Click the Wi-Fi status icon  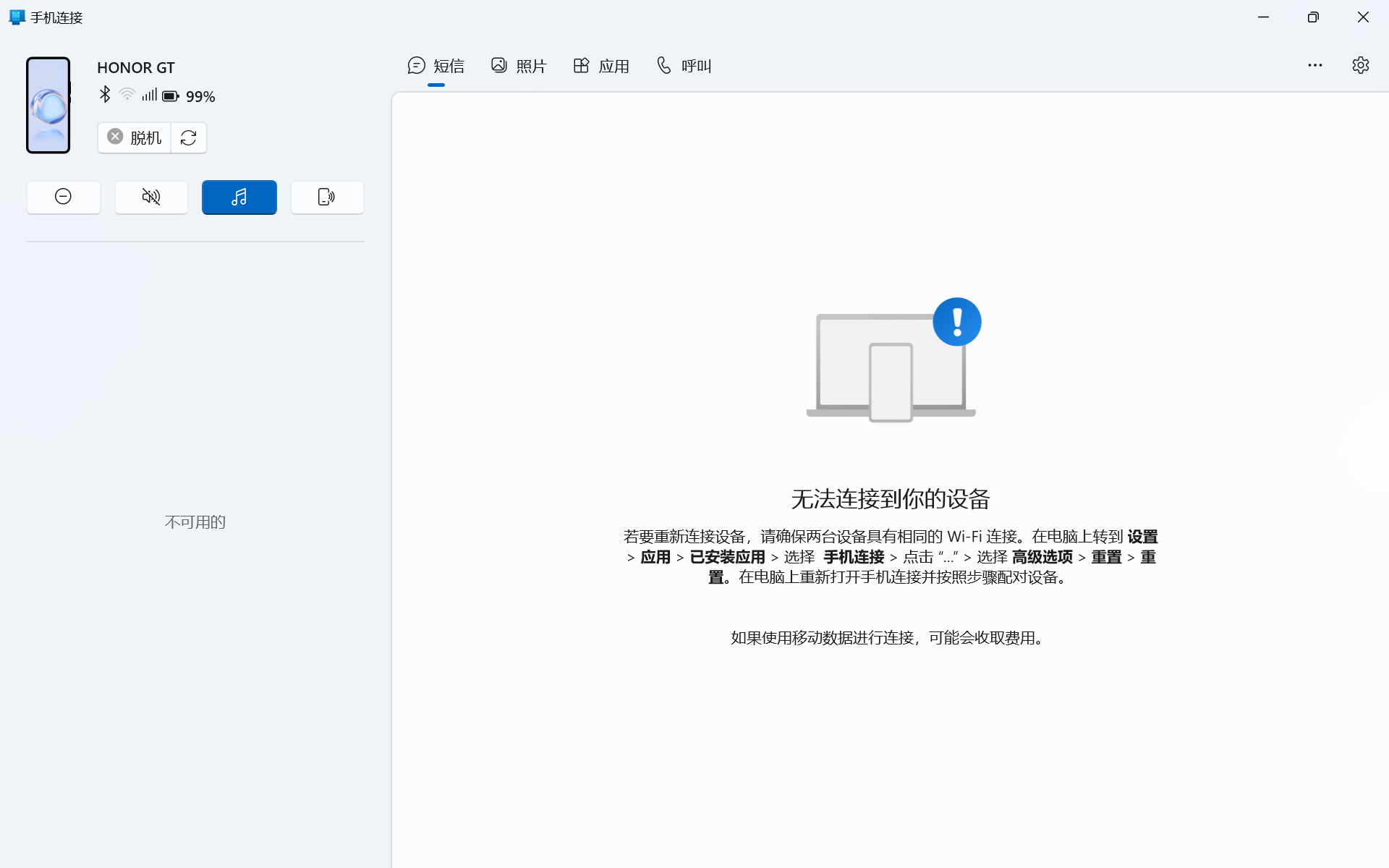coord(127,95)
